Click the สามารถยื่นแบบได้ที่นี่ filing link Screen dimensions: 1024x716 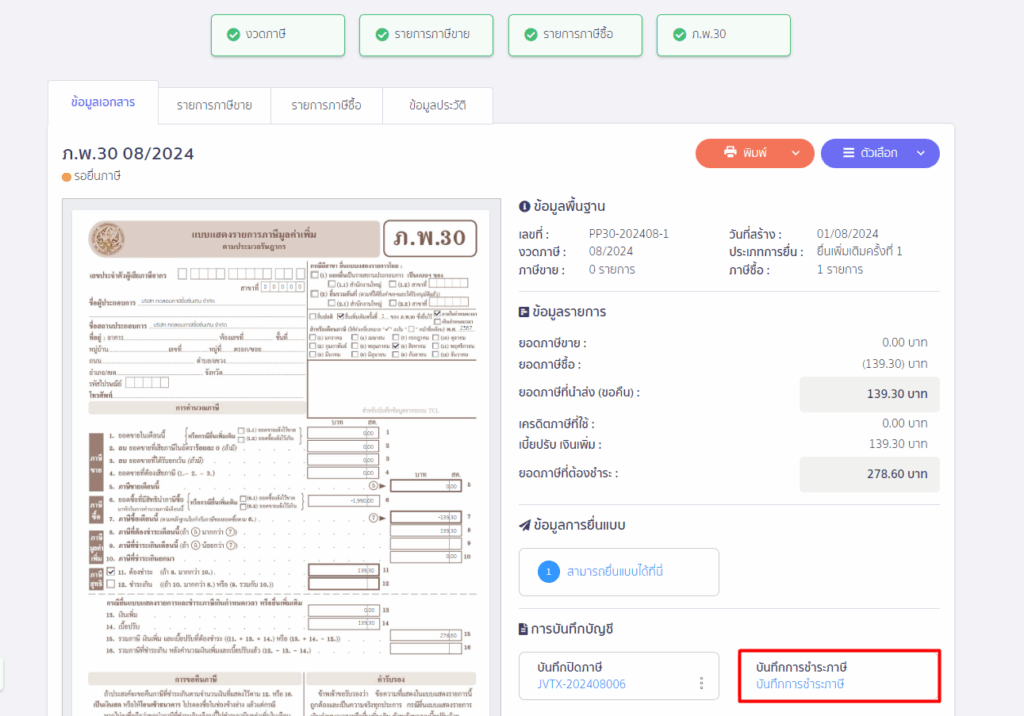615,572
